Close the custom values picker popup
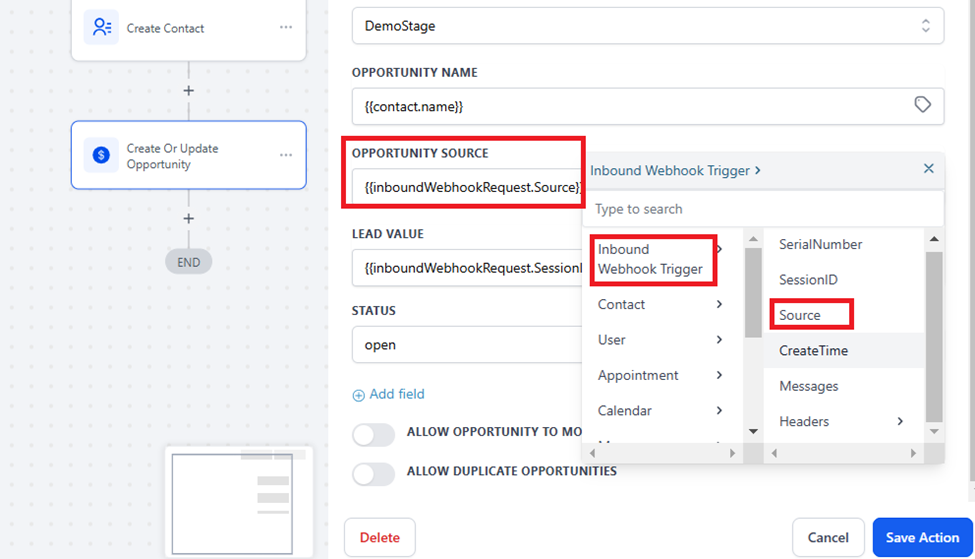 928,170
